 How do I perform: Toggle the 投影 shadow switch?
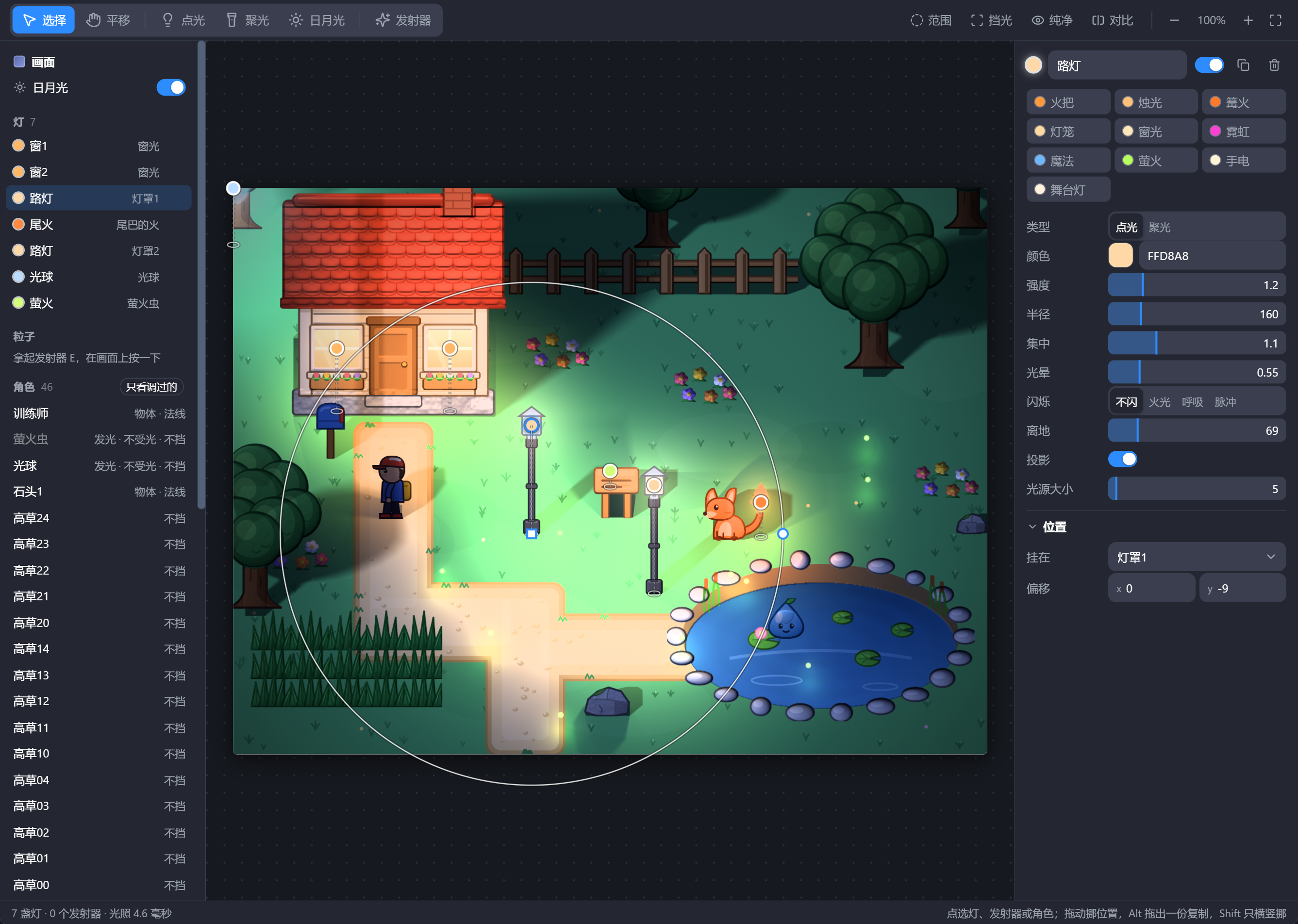[1122, 459]
